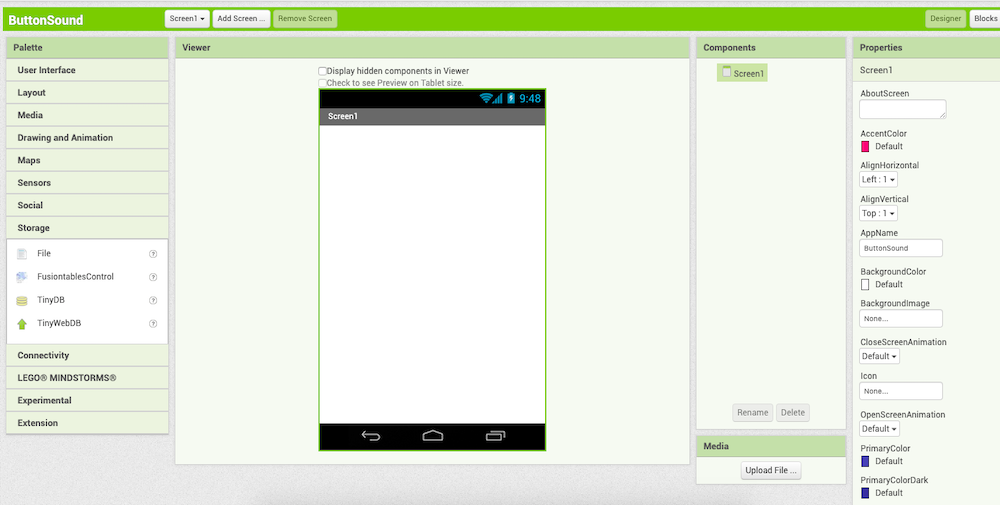Click the Upload File button
Image resolution: width=1000 pixels, height=505 pixels.
click(771, 471)
